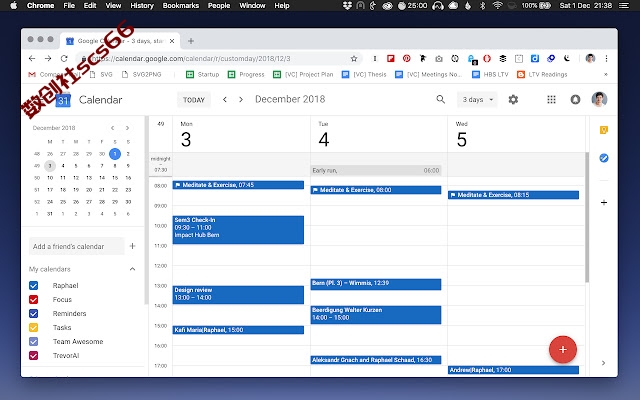This screenshot has height=400, width=640.
Task: Open Chrome Edit menu
Action: pyautogui.click(x=90, y=5)
